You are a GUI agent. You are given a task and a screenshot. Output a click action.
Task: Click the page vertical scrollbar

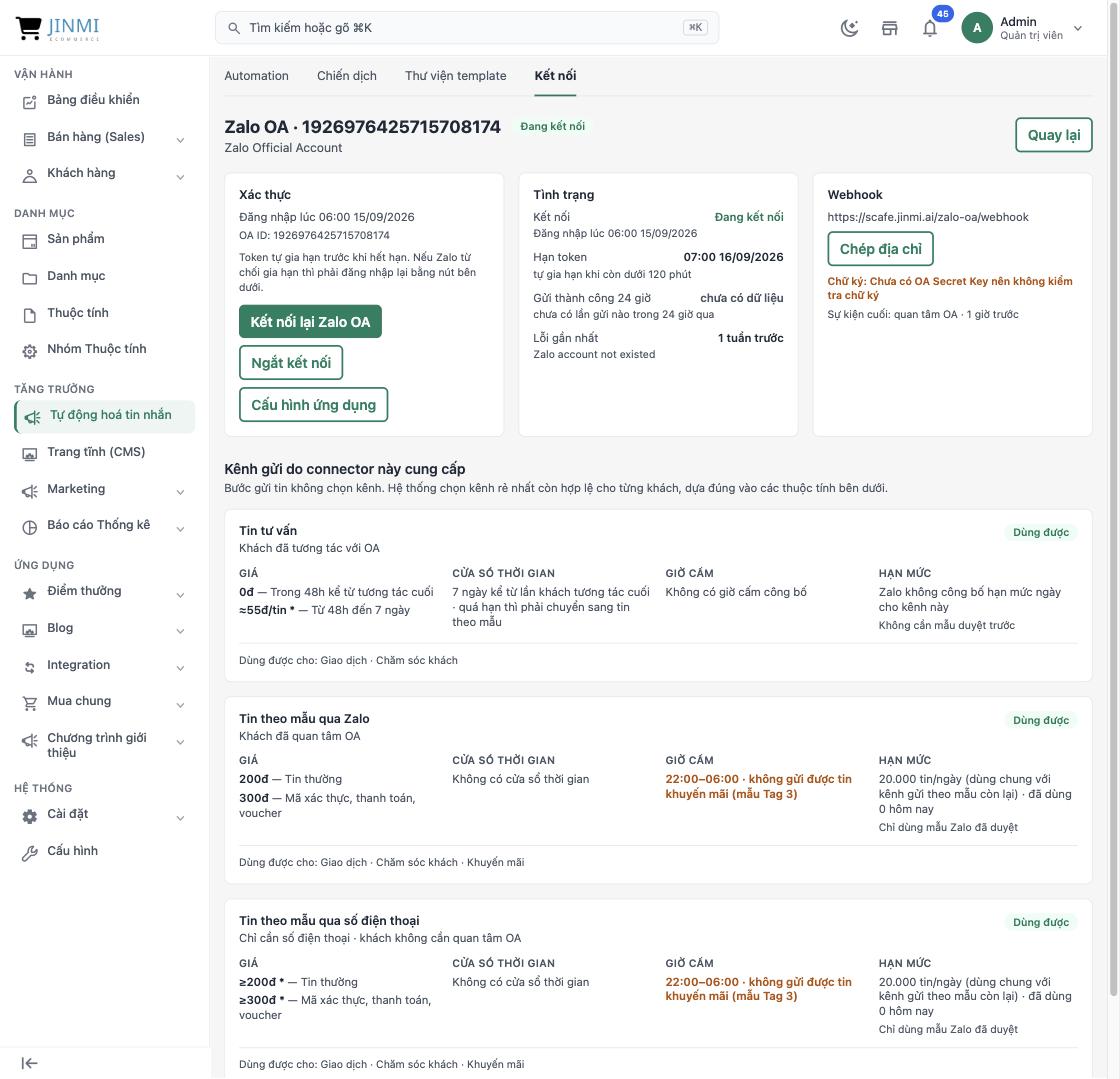click(x=1114, y=500)
